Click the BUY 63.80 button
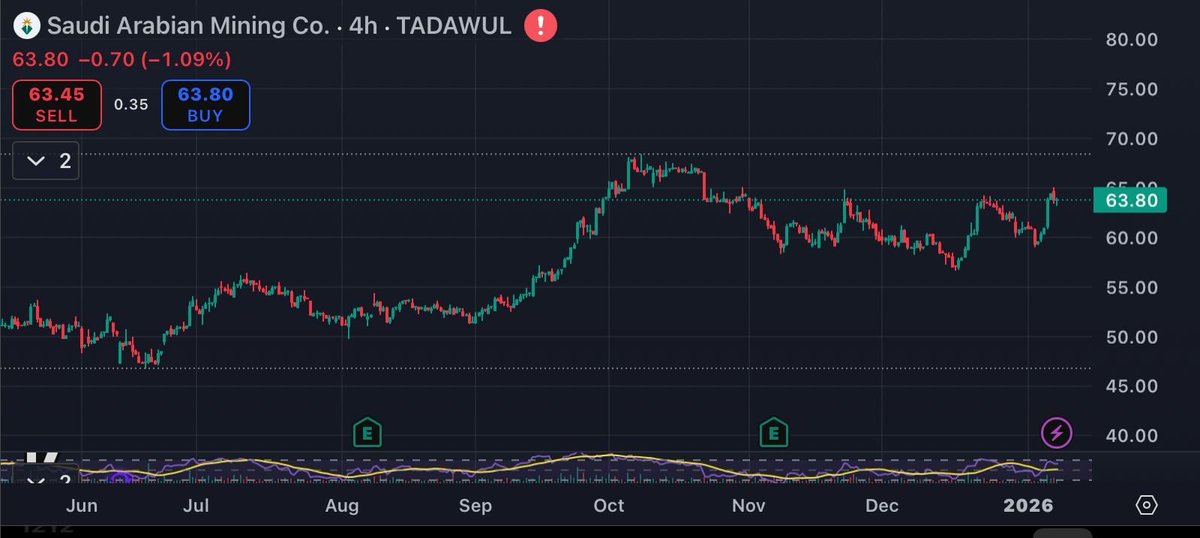Image resolution: width=1200 pixels, height=538 pixels. pyautogui.click(x=205, y=105)
